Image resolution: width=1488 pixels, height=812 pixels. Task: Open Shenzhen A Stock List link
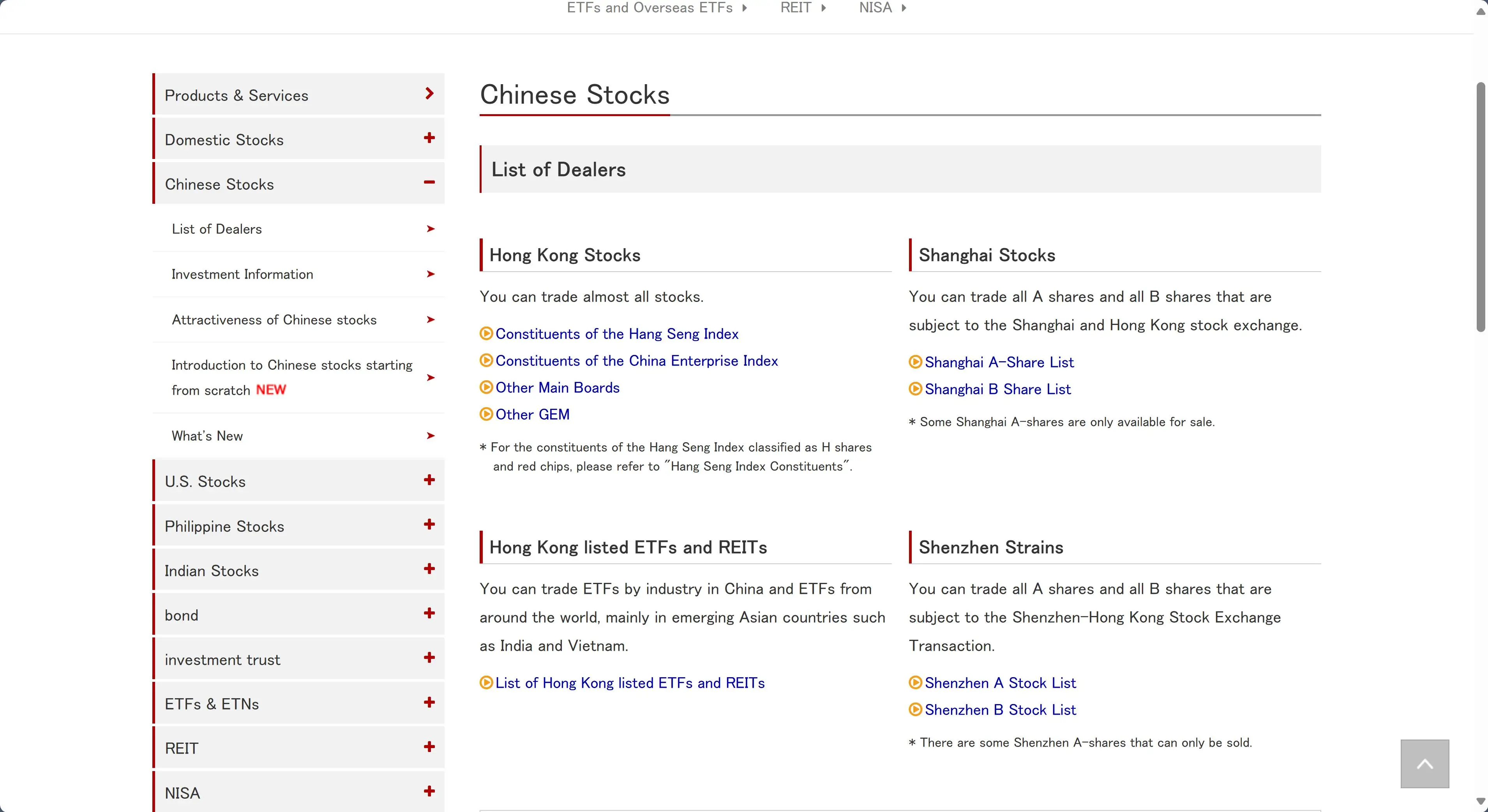(1001, 683)
